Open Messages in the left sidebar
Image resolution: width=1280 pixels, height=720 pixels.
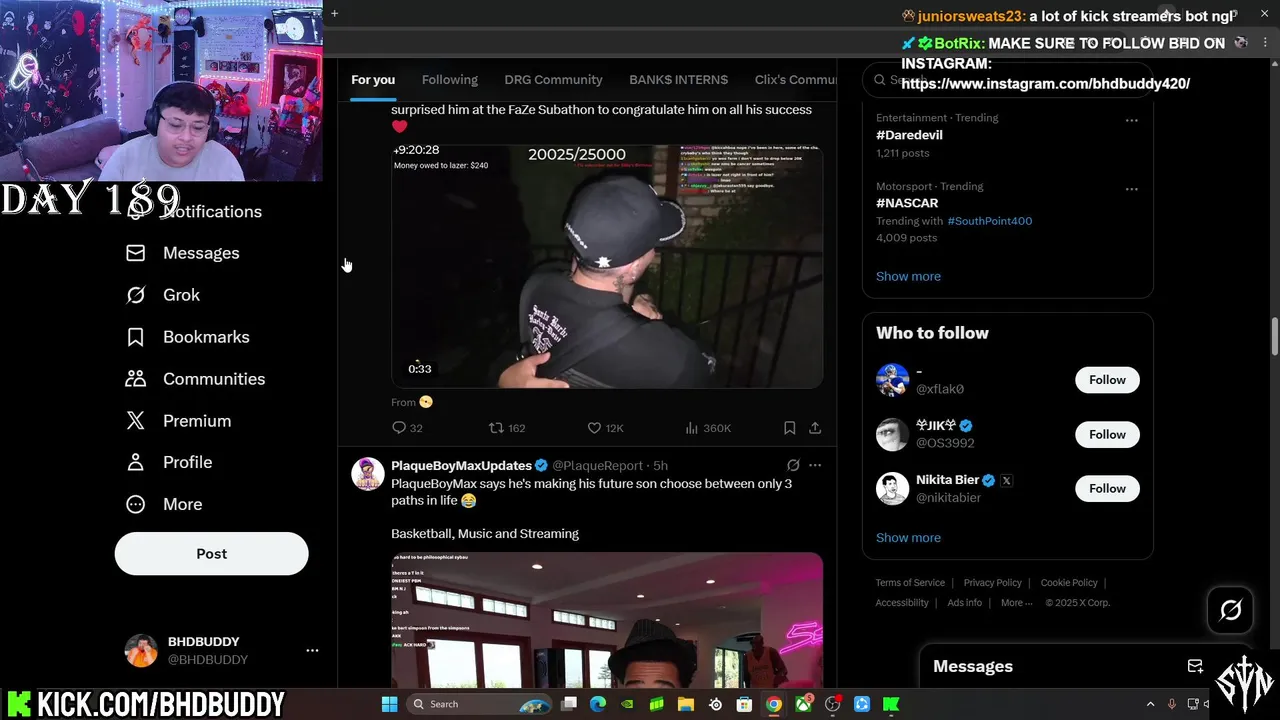pos(183,253)
